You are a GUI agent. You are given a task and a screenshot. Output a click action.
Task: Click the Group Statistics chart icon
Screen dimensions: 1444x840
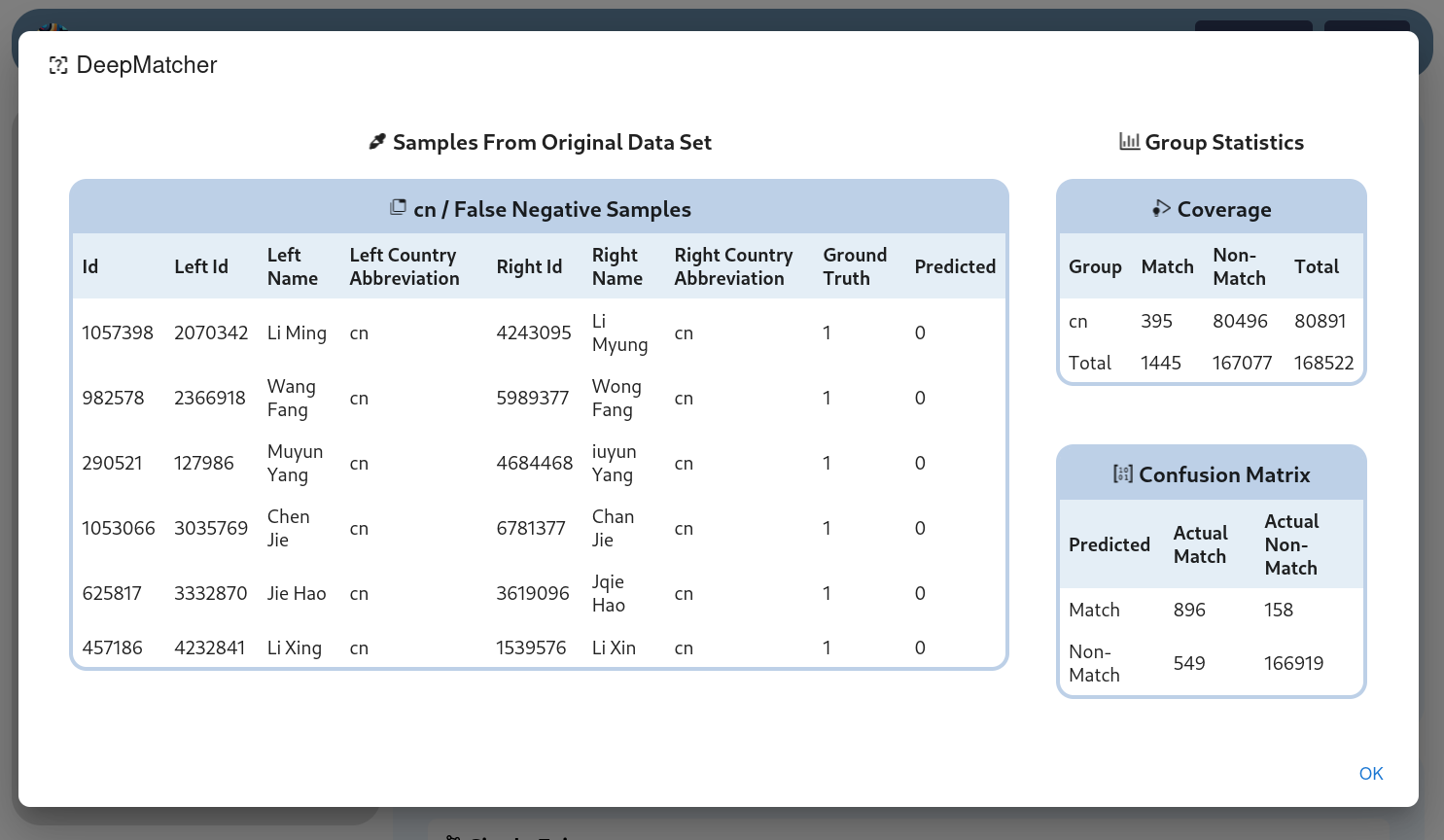[1129, 142]
